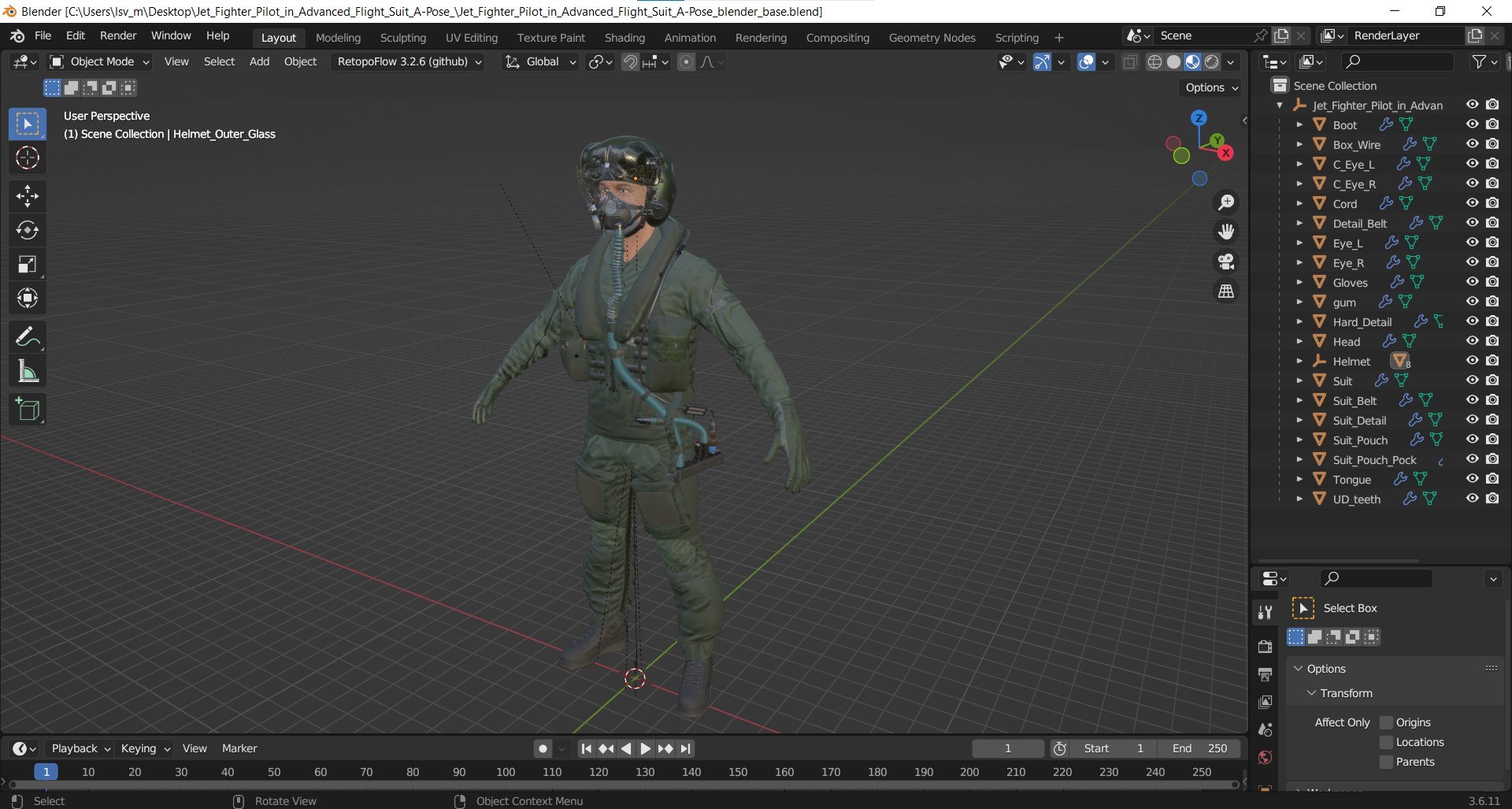This screenshot has width=1512, height=809.
Task: Toggle camera view icon
Action: (x=1226, y=262)
